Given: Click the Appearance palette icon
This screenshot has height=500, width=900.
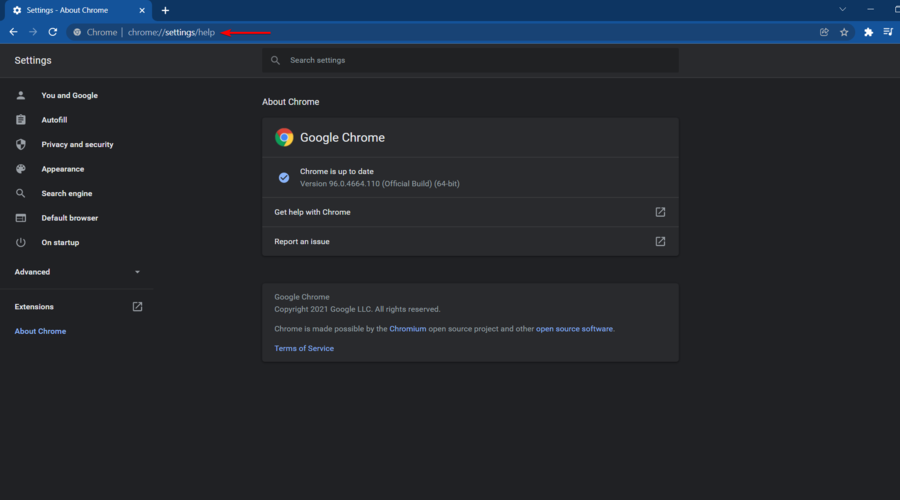Looking at the screenshot, I should point(21,169).
